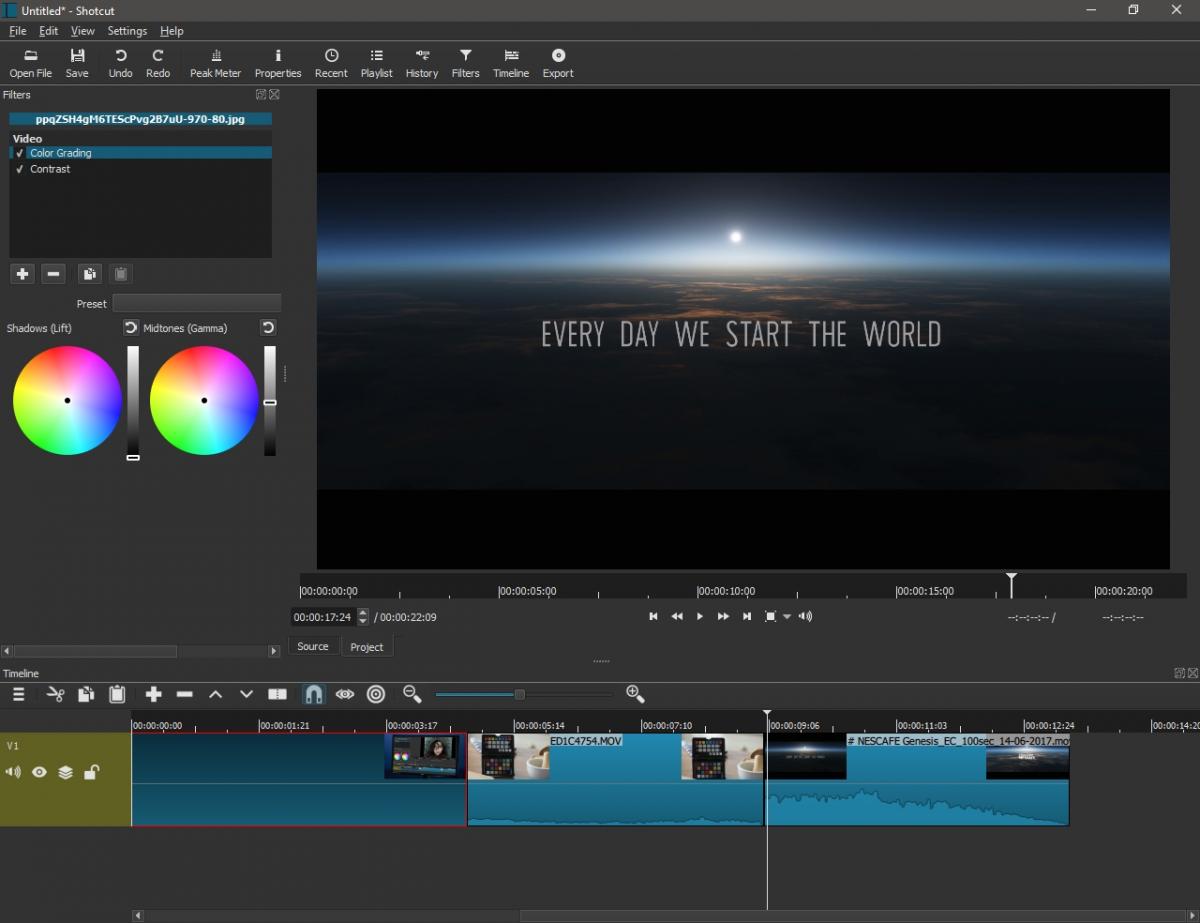1200x923 pixels.
Task: Toggle the player volume control
Action: pos(805,617)
